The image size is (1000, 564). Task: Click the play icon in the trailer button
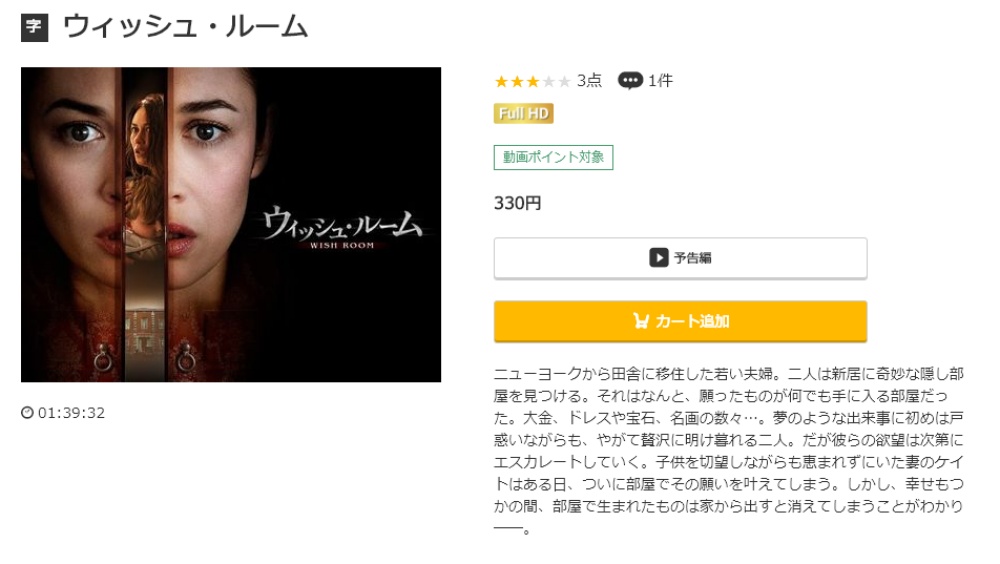pyautogui.click(x=659, y=258)
